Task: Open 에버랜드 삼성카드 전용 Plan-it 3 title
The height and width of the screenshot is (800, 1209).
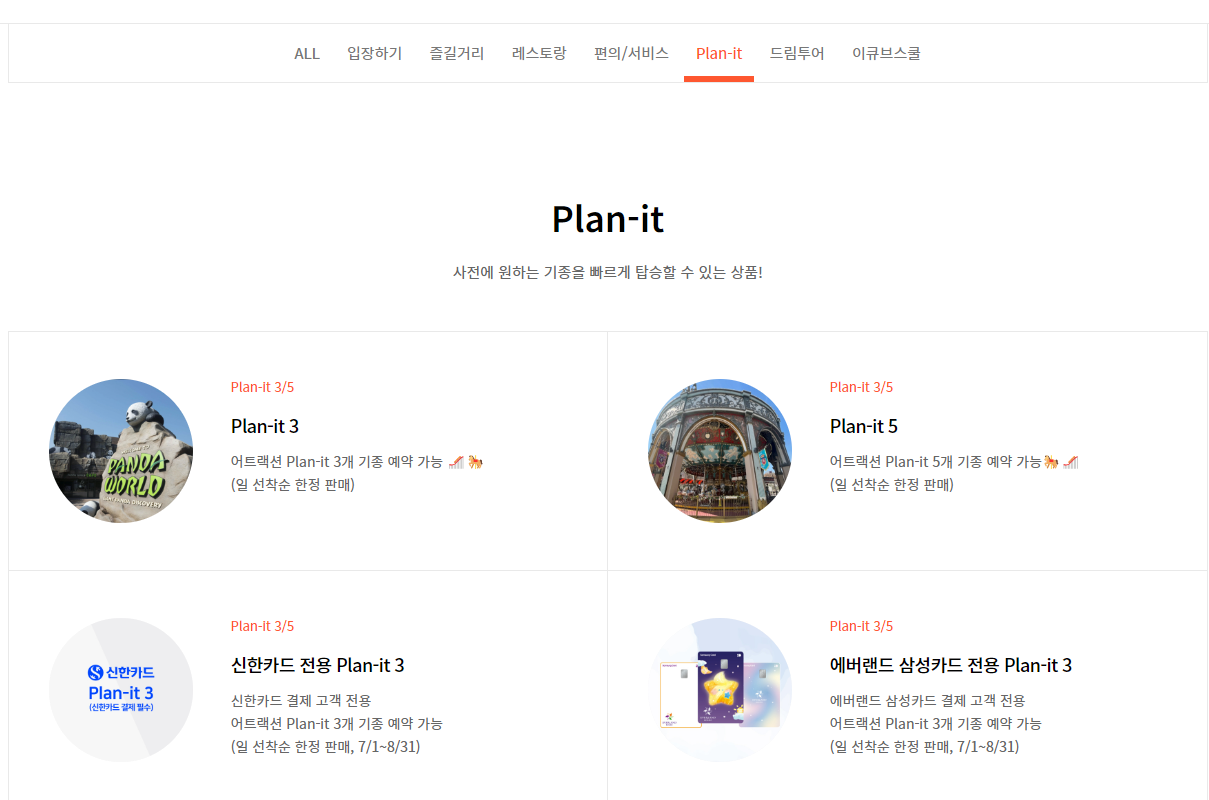Action: click(x=951, y=665)
